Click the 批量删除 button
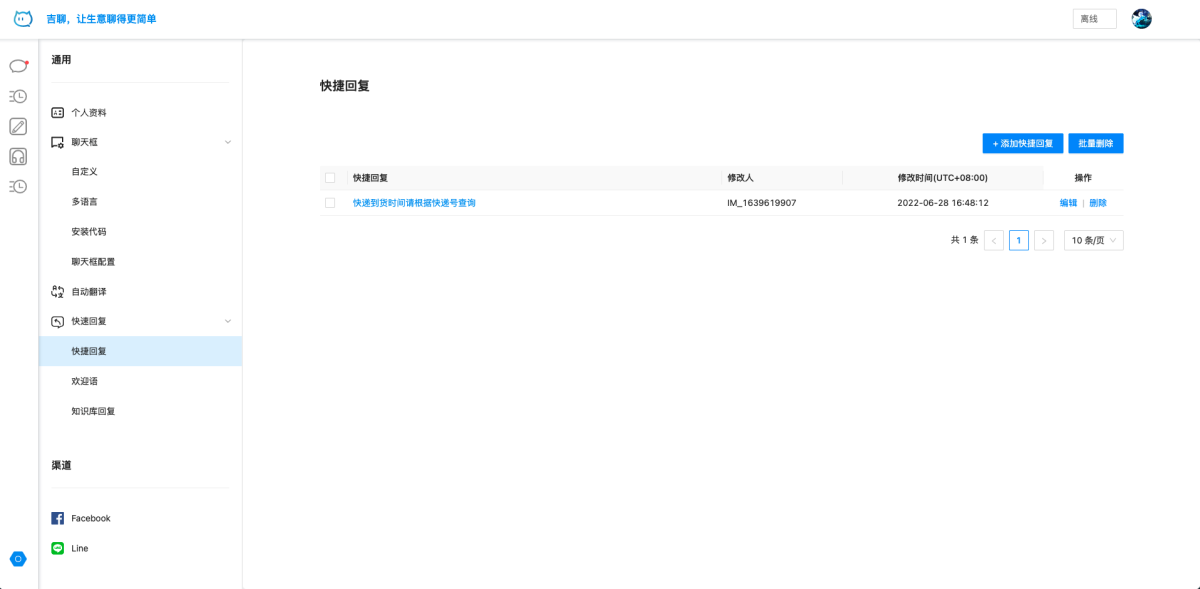The image size is (1200, 589). 1096,144
